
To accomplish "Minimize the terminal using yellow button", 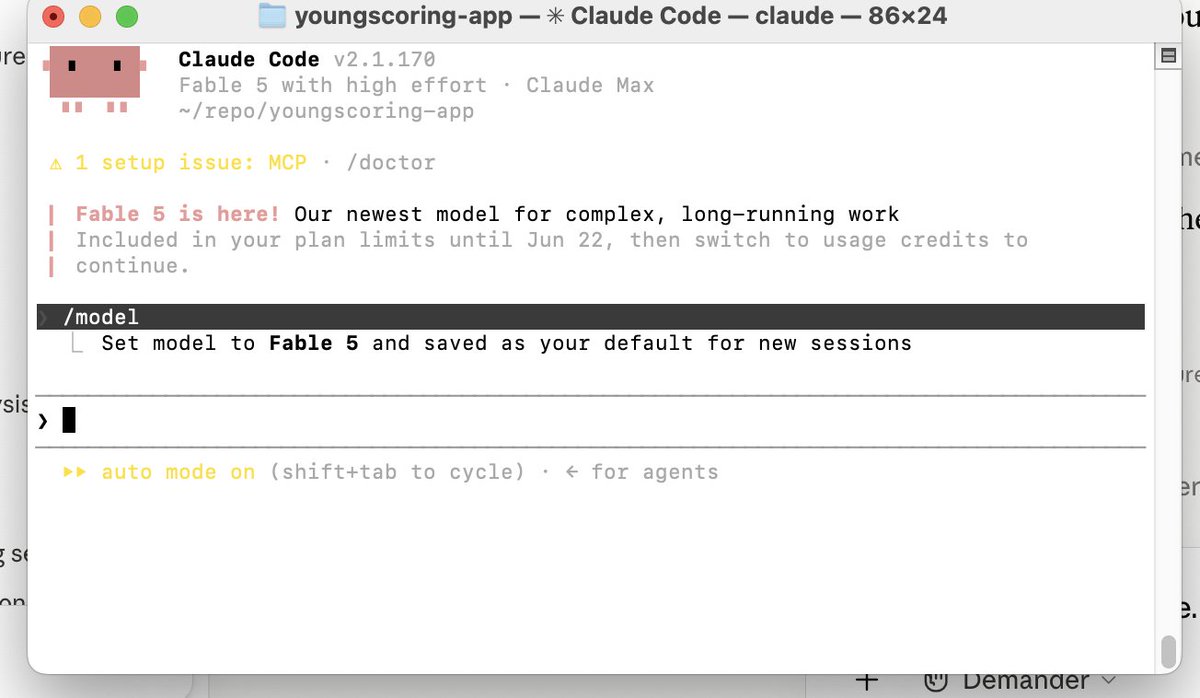I will point(90,16).
